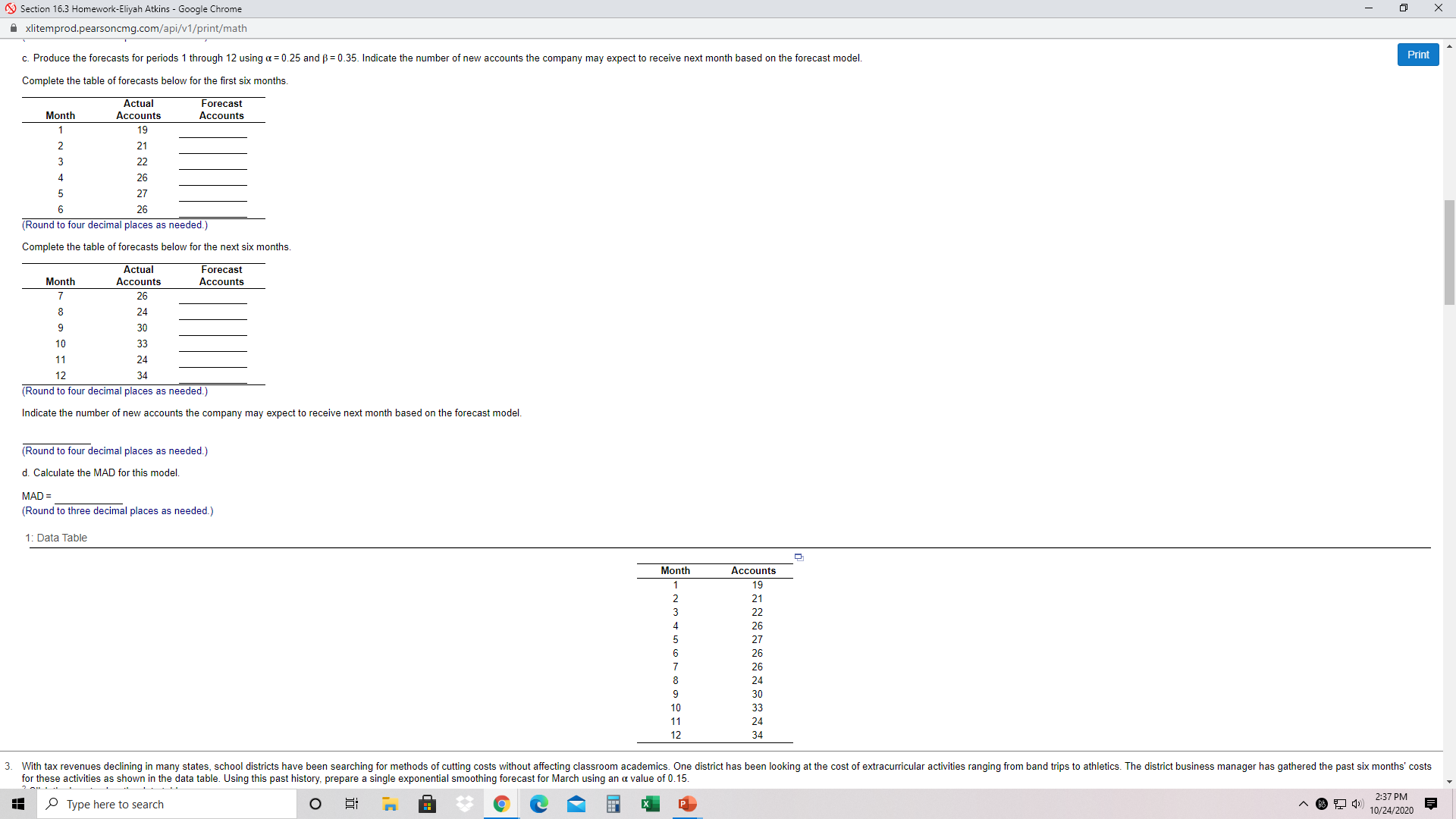Click the Print button
This screenshot has height=819, width=1456.
tap(1418, 54)
